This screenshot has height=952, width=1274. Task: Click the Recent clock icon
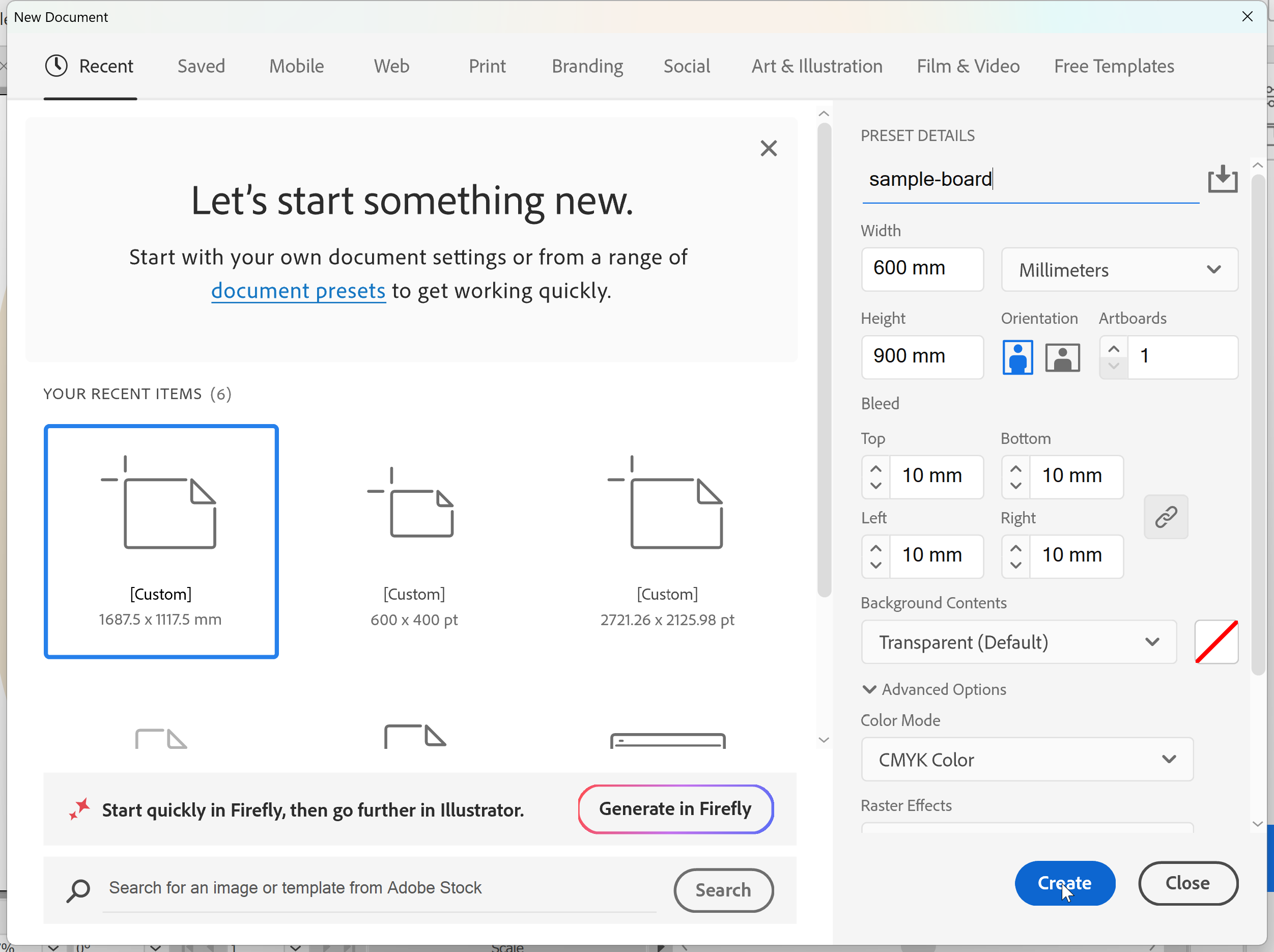click(x=56, y=66)
